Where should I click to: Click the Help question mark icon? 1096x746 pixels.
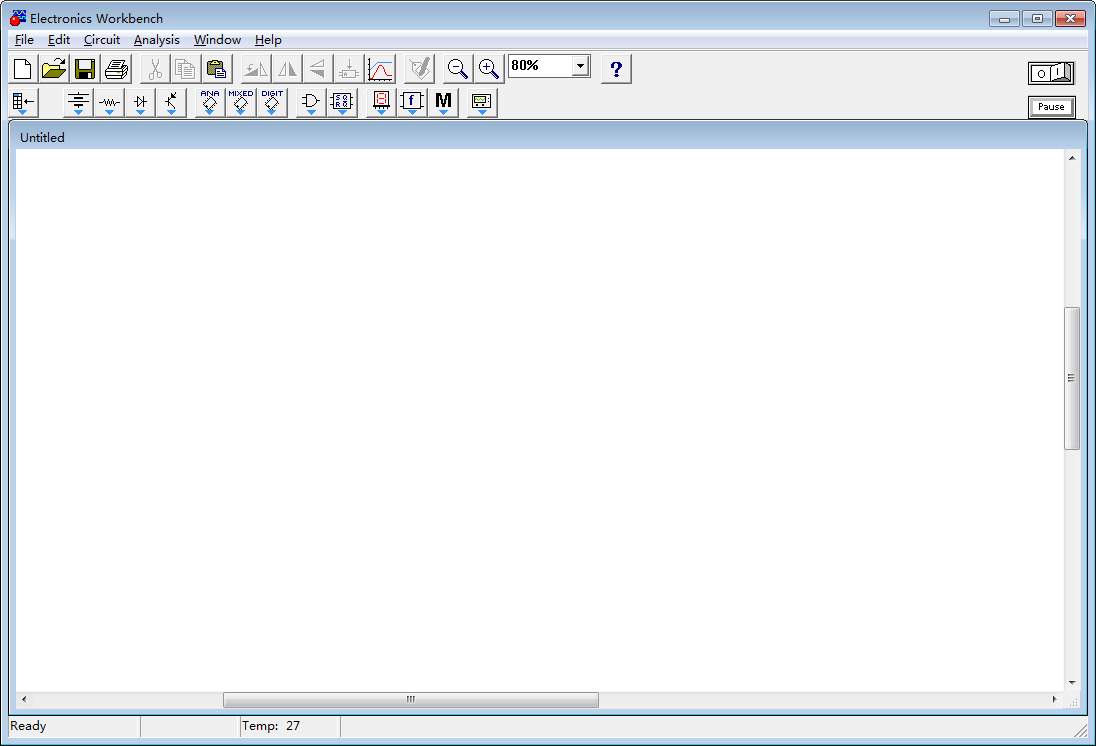click(x=616, y=69)
